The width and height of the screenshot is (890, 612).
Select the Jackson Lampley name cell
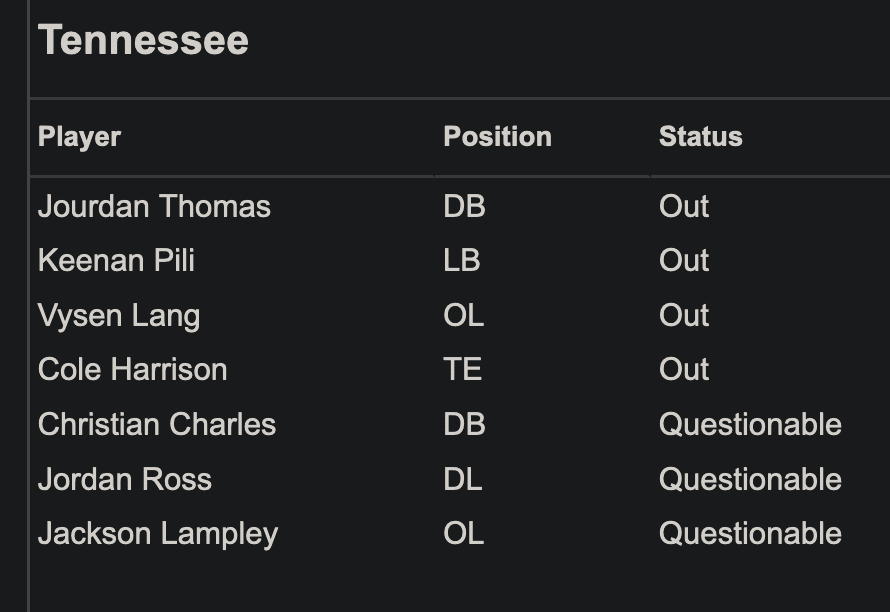[158, 534]
